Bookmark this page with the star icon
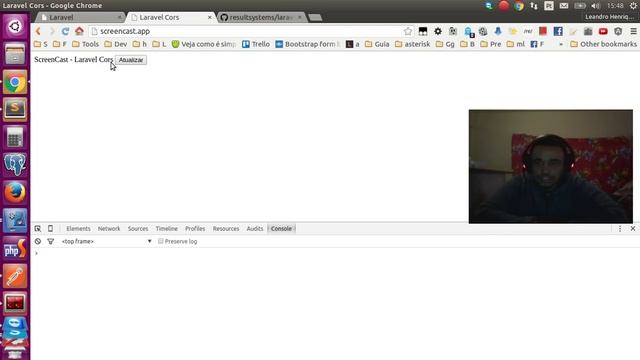 [408, 31]
